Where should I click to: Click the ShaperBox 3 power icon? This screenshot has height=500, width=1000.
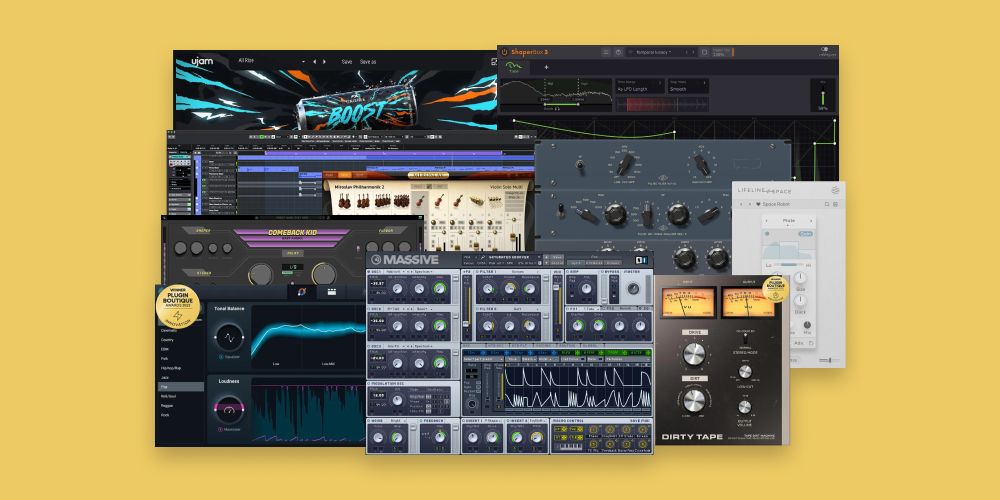(x=504, y=52)
